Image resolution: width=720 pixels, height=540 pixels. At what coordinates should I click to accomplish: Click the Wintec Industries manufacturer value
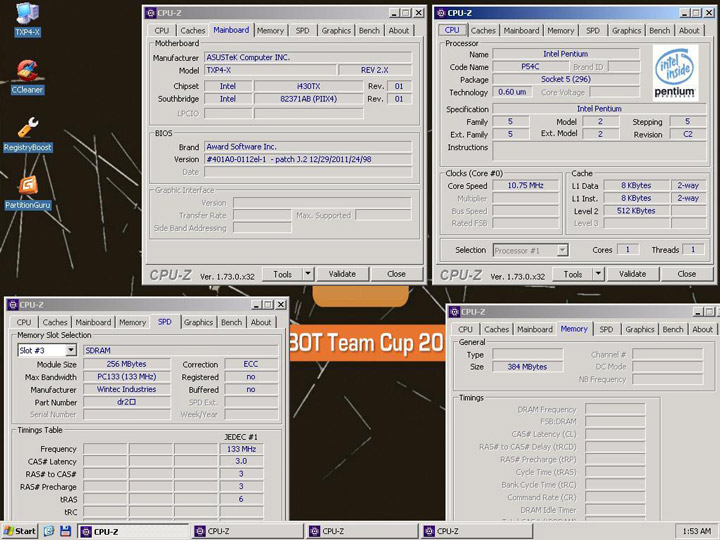[126, 389]
